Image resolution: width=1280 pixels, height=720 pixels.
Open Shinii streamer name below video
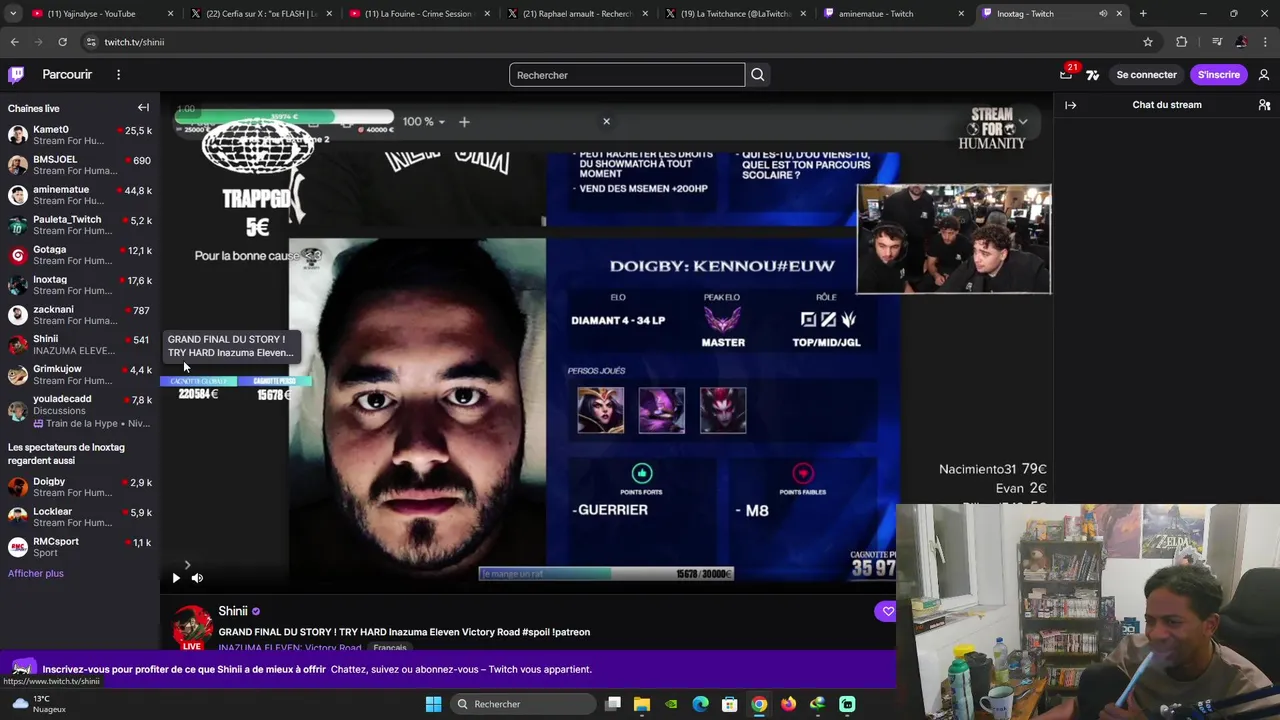tap(233, 611)
